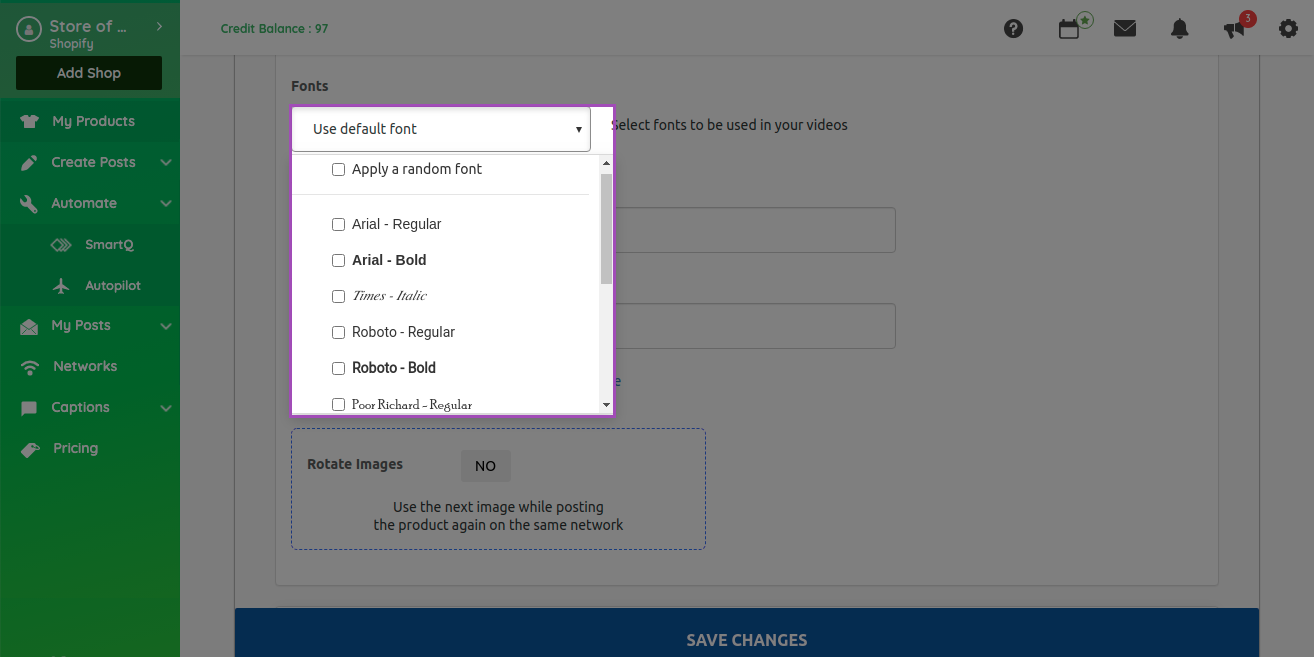Check the Apply a random font box

pyautogui.click(x=338, y=170)
